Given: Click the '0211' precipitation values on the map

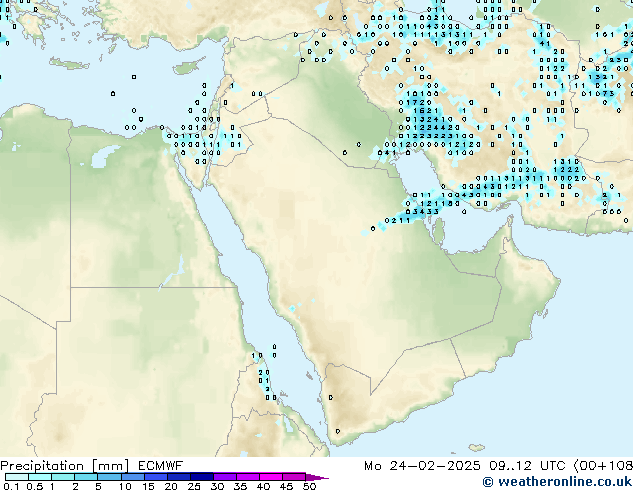Looking at the screenshot, I should click(x=398, y=220).
